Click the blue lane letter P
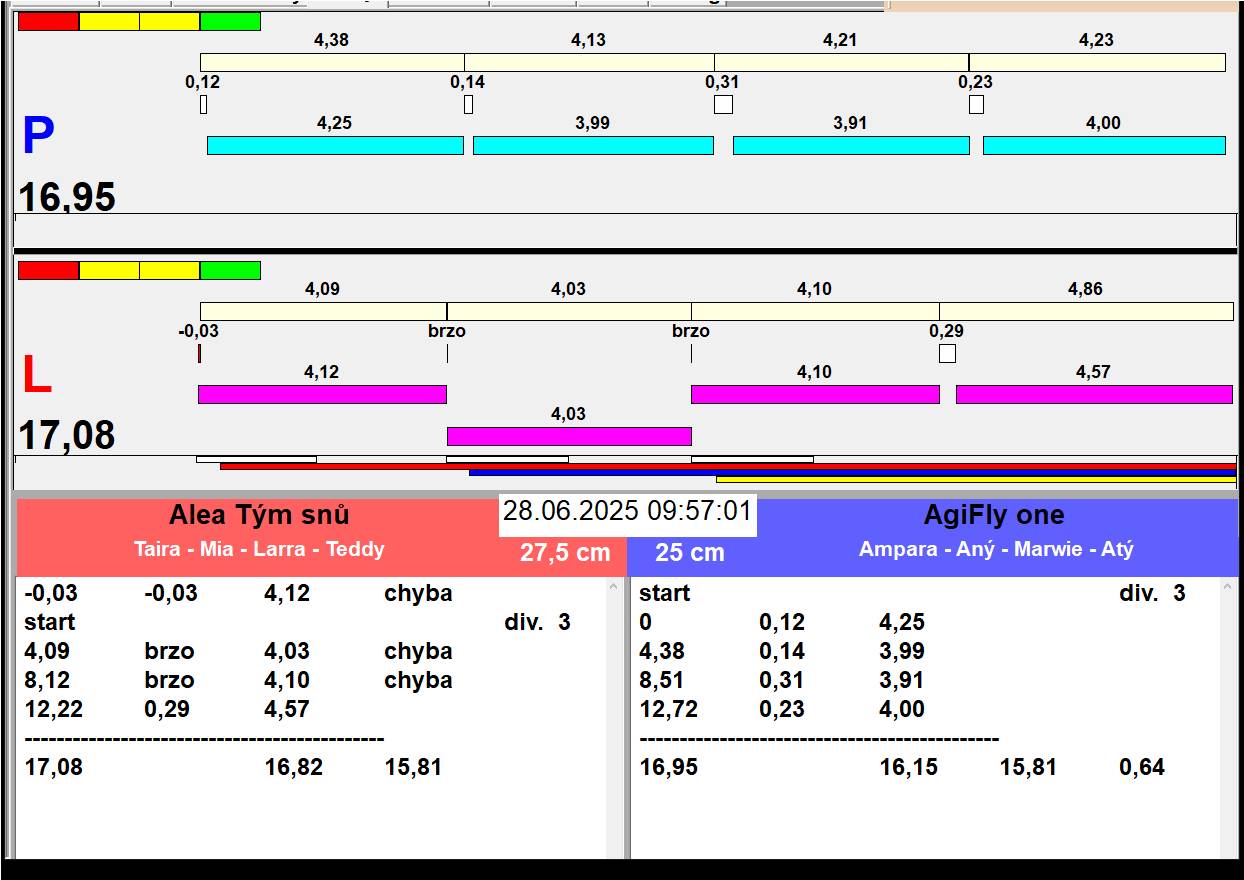 (38, 137)
